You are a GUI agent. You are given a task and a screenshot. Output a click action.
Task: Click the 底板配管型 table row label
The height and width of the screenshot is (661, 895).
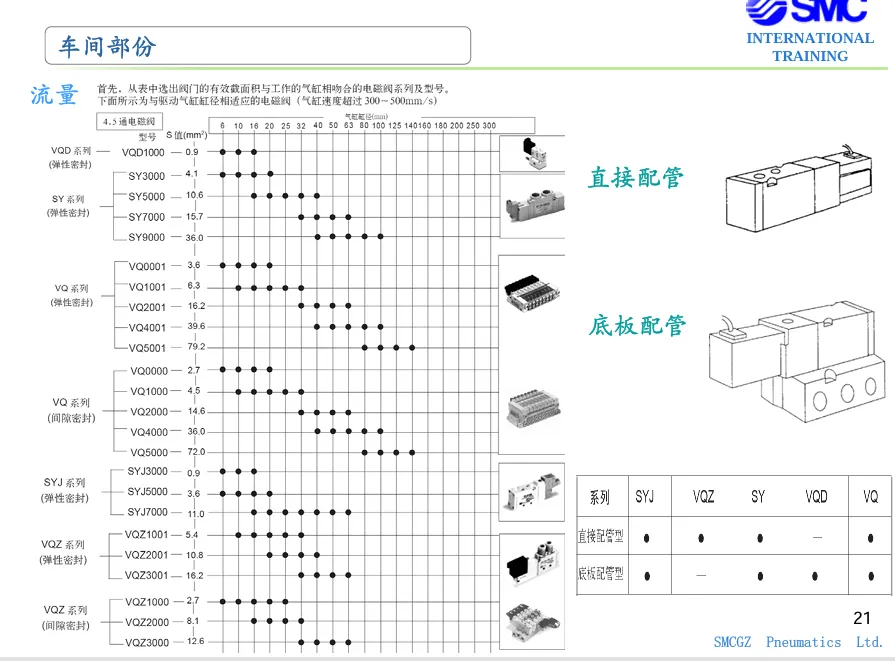pos(600,574)
